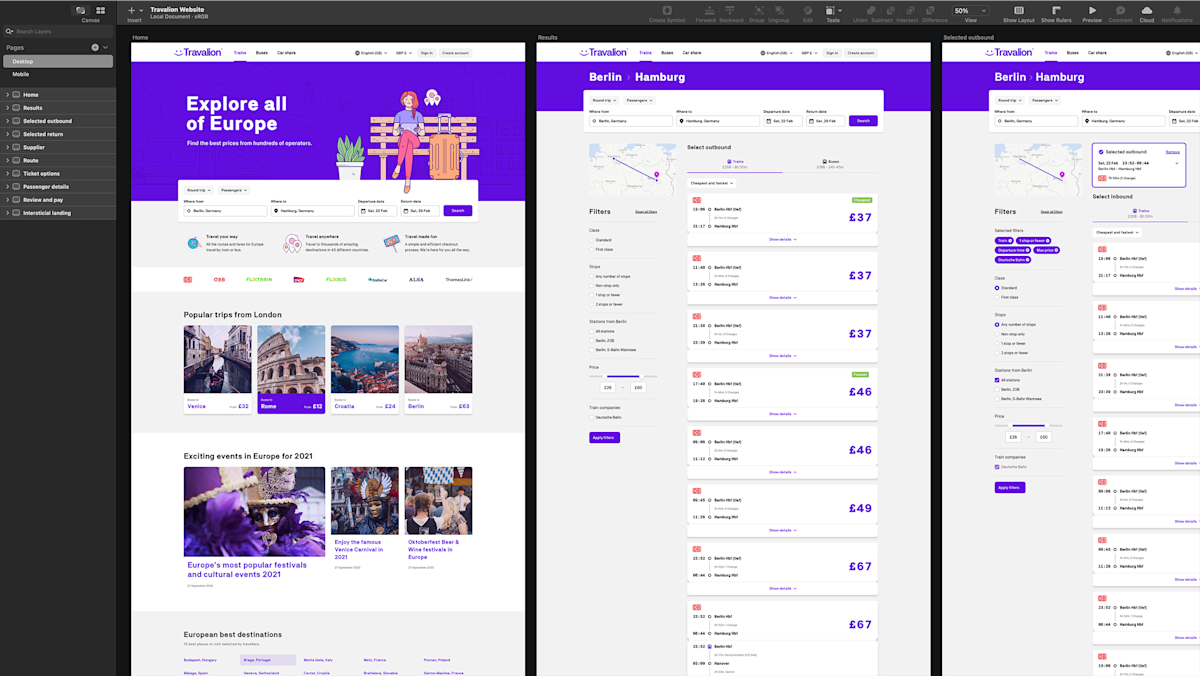Check Berlin, ZOB box in Results filters
The width and height of the screenshot is (1200, 676).
click(x=592, y=340)
